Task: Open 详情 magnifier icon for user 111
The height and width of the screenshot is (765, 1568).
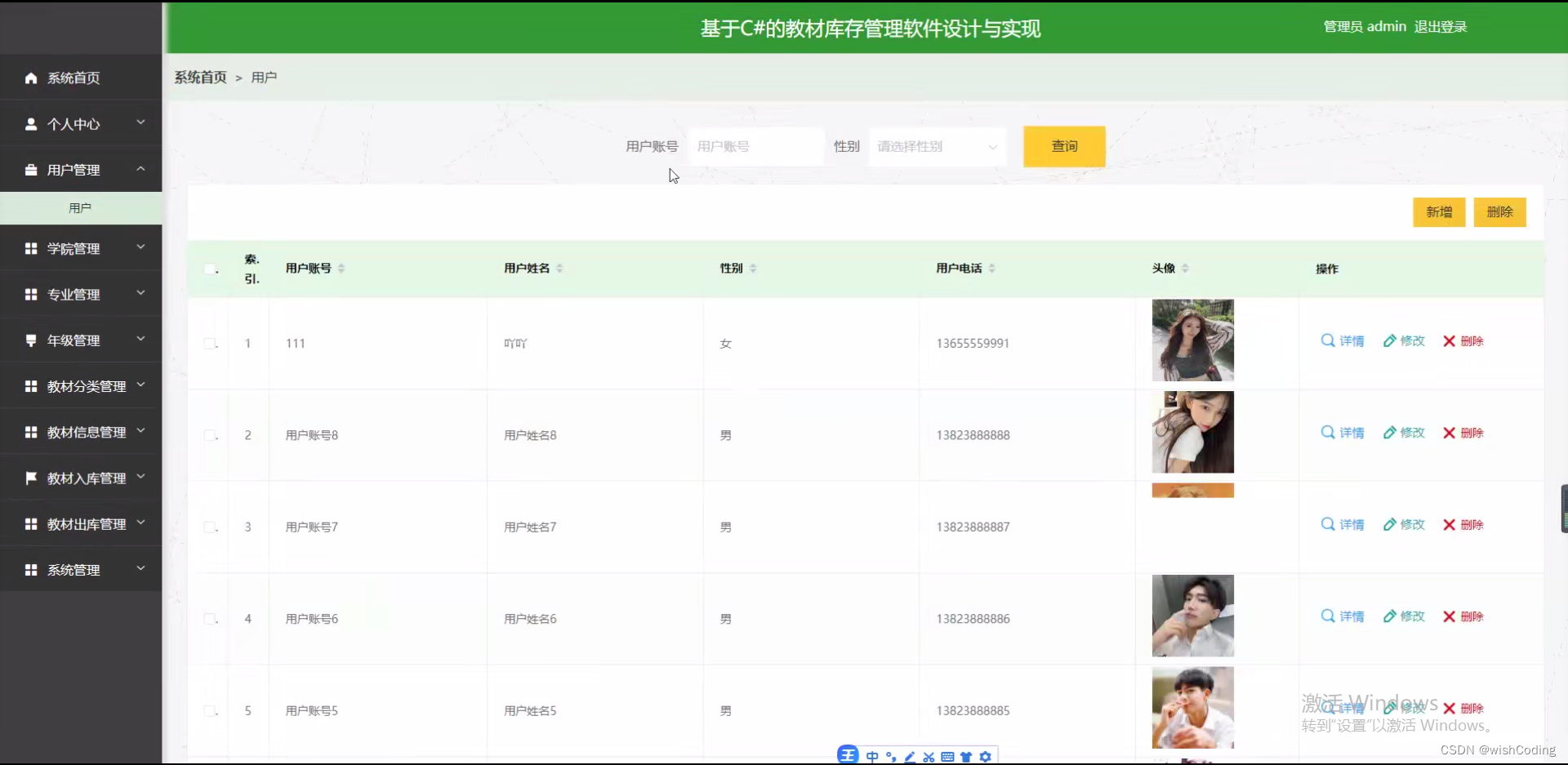Action: click(x=1326, y=341)
